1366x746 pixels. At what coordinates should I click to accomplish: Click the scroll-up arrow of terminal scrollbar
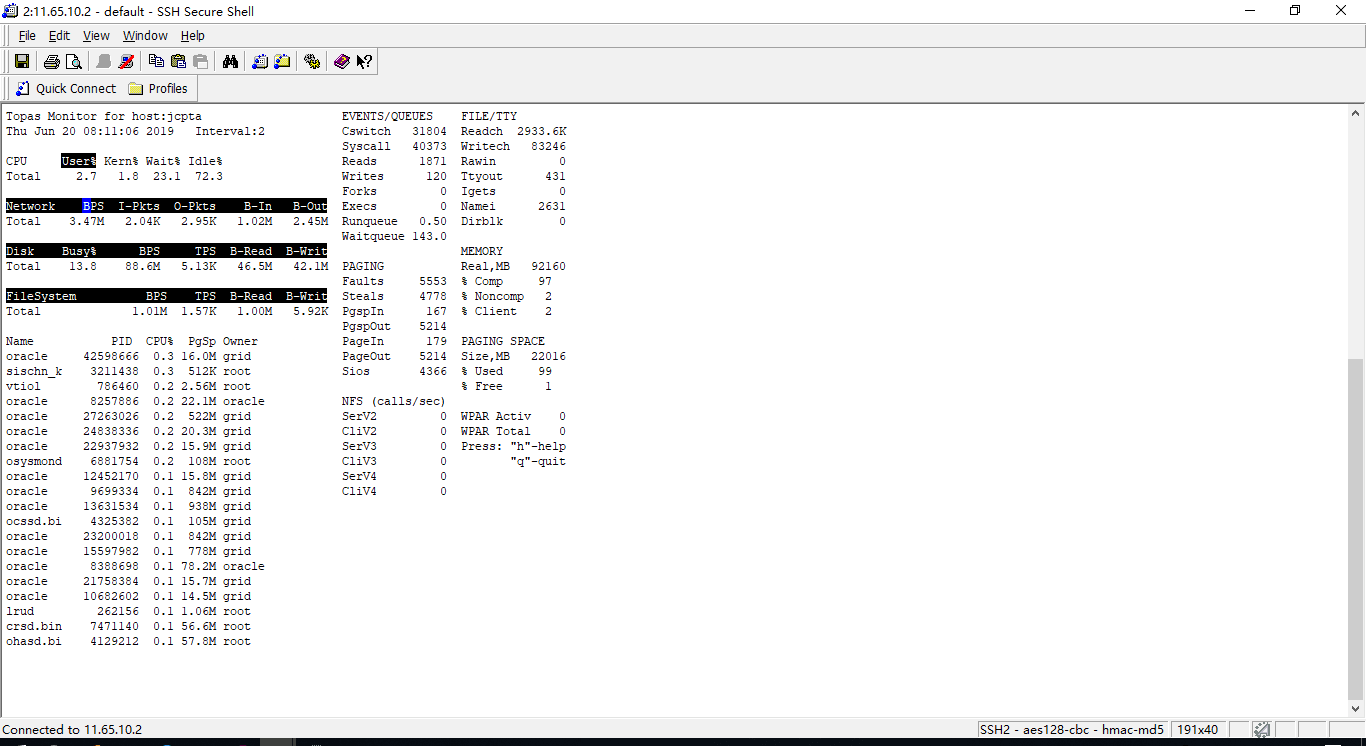pyautogui.click(x=1356, y=112)
